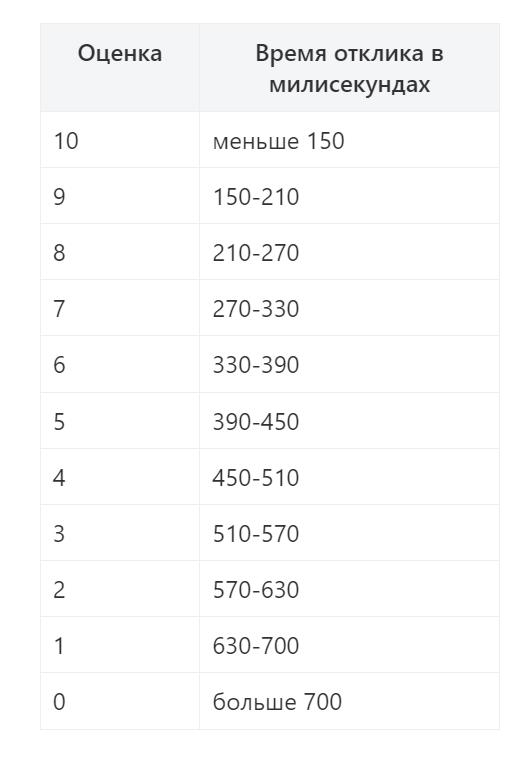Click the '210-270' response time cell
Screen dimensions: 532x762
tap(349, 252)
